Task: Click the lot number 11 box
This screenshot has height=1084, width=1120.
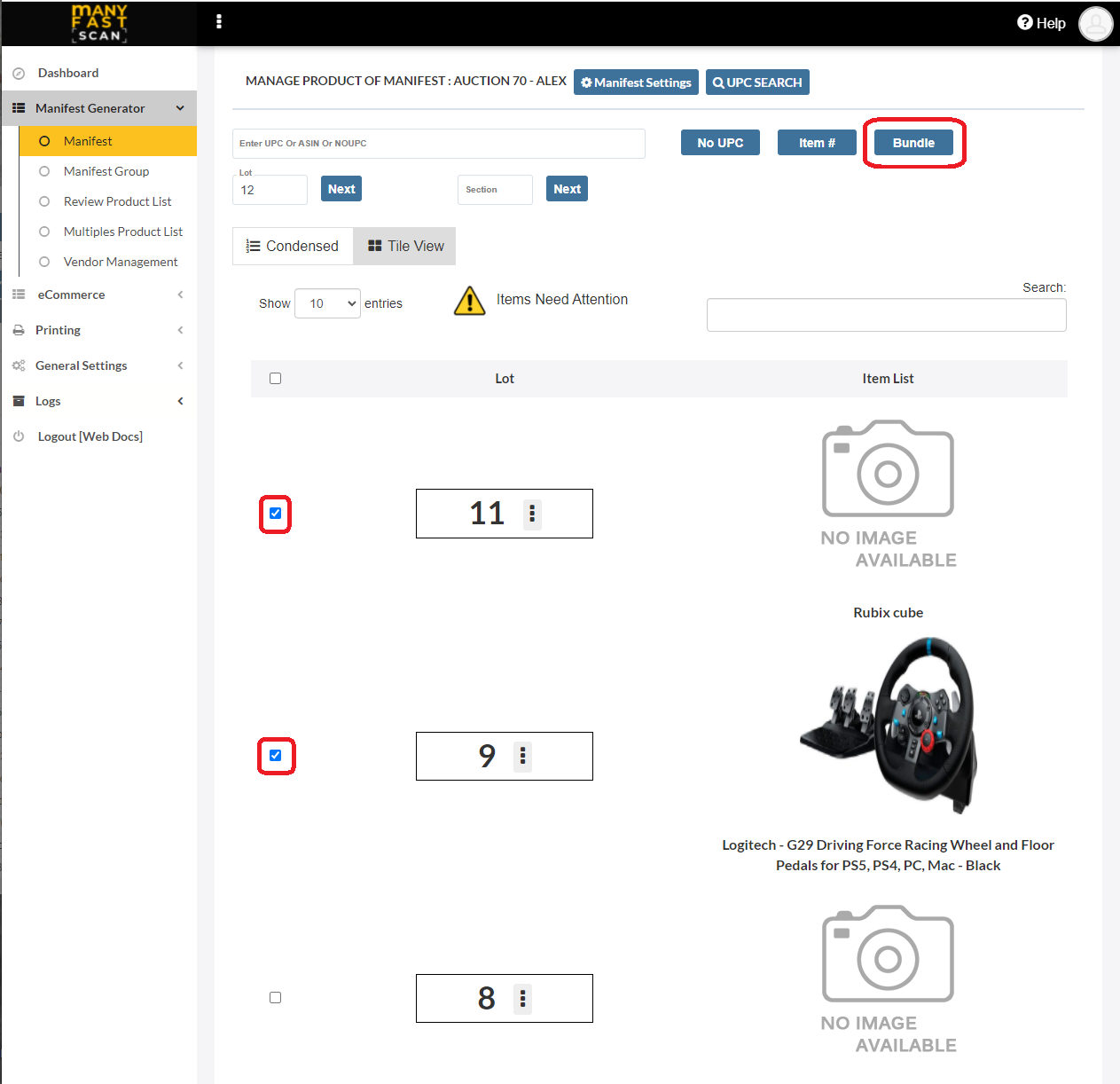Action: [x=505, y=514]
